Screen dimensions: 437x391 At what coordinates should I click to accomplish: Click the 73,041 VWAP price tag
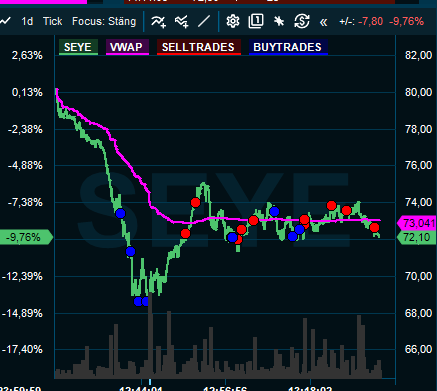417,223
